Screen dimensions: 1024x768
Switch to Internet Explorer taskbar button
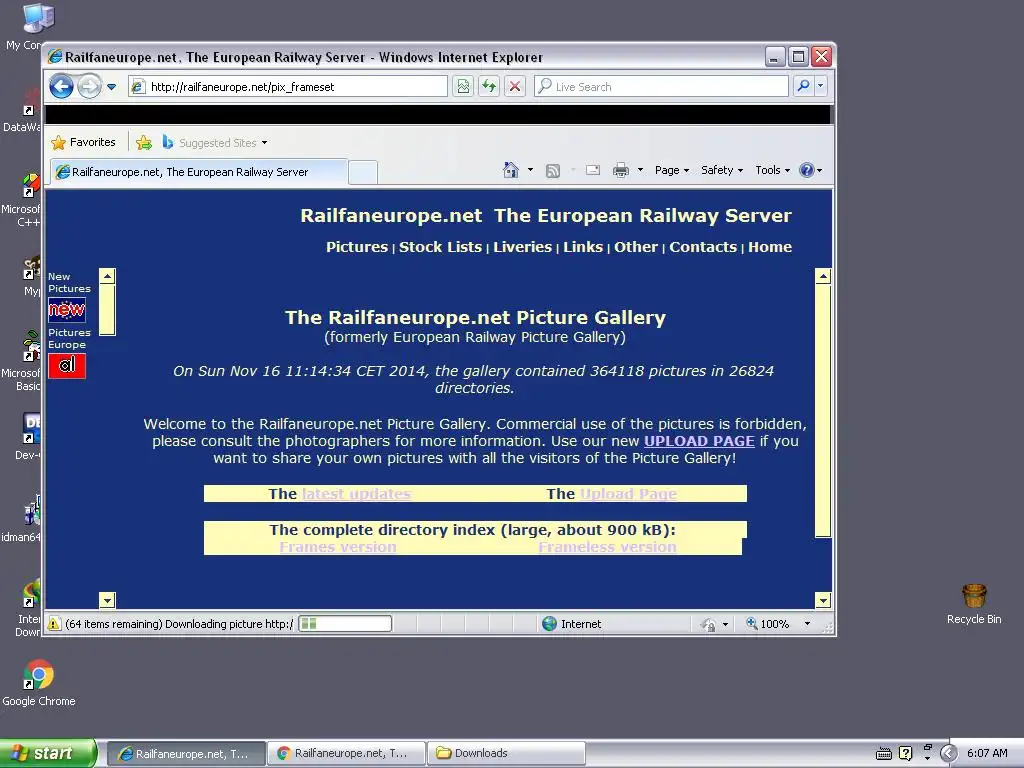coord(186,754)
